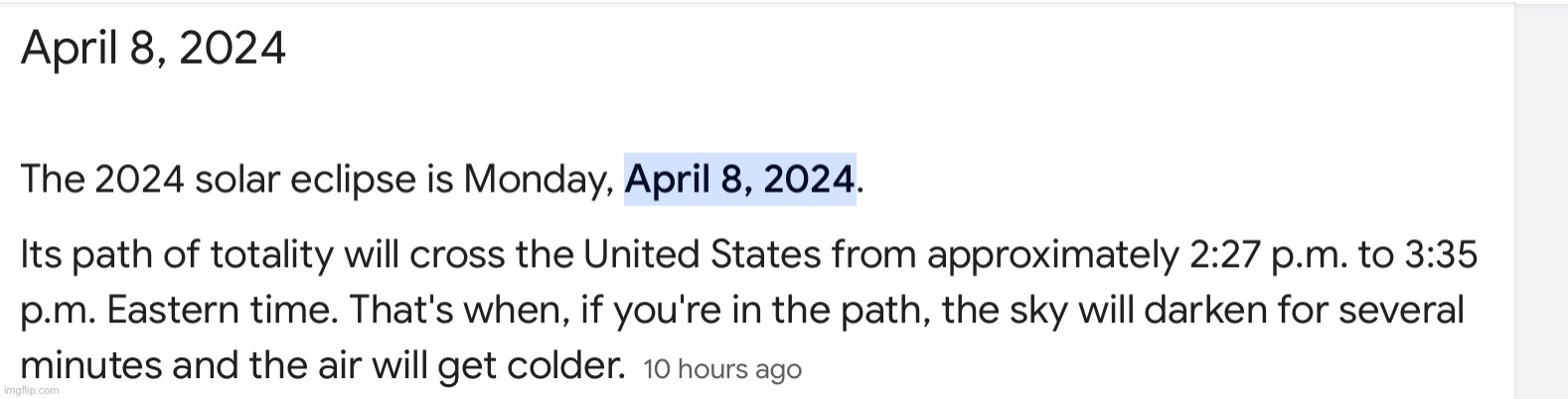Click the words 'United States'
Screen dimensions: 1568x399
coord(702,256)
